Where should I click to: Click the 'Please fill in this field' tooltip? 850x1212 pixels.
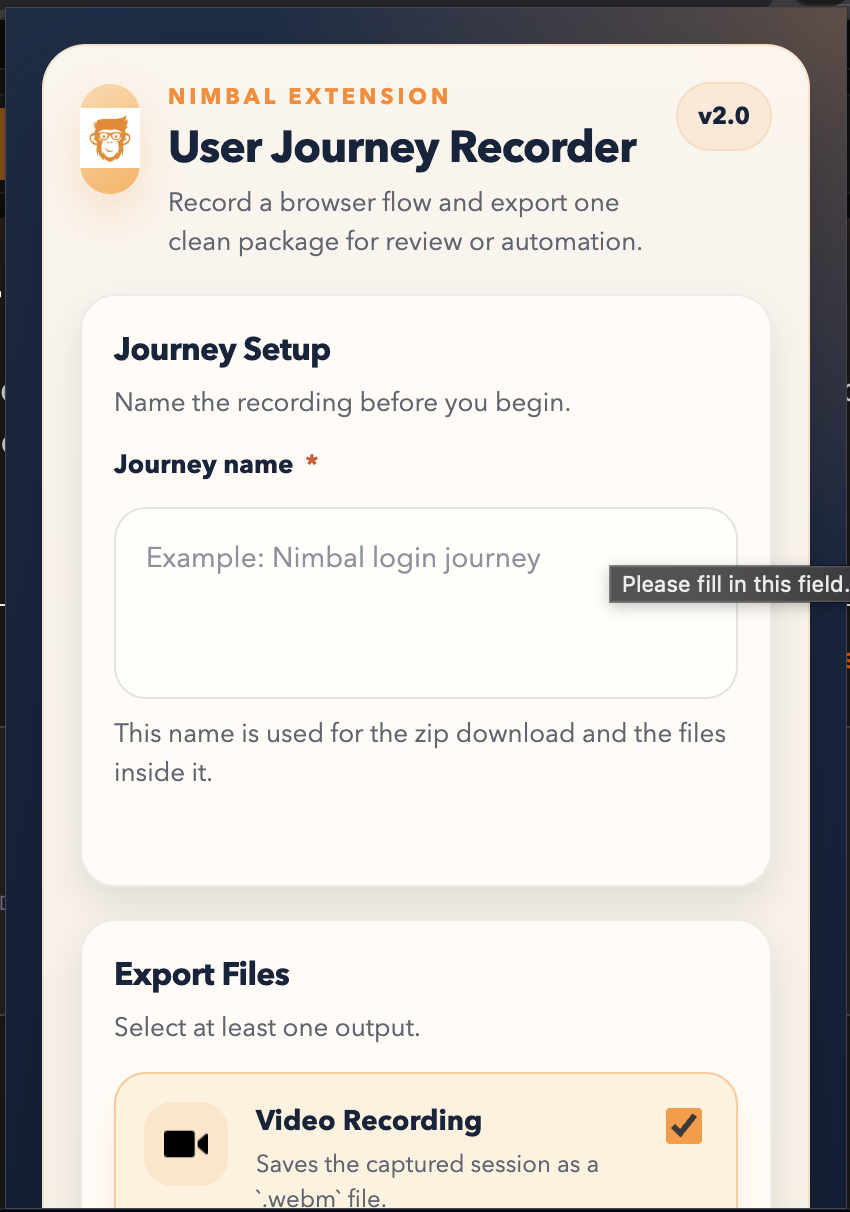pyautogui.click(x=732, y=584)
